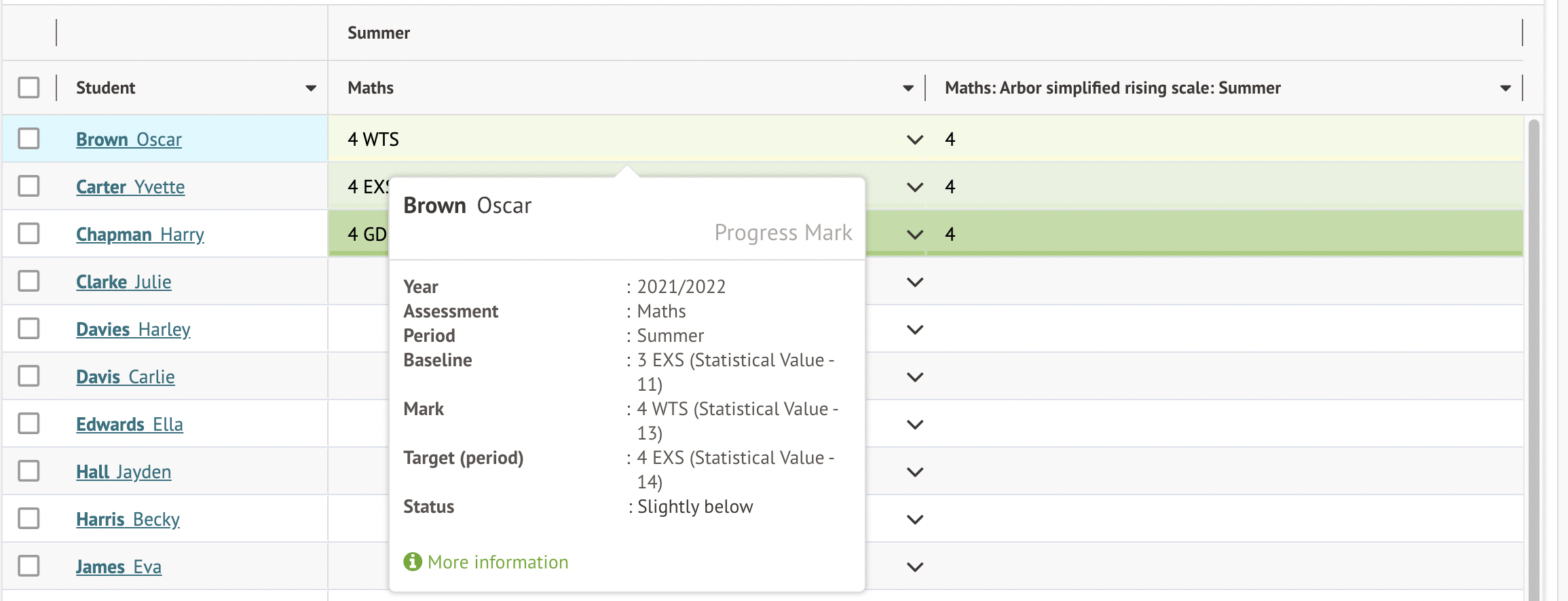
Task: Open the Maths column header dropdown arrow
Action: pyautogui.click(x=908, y=88)
